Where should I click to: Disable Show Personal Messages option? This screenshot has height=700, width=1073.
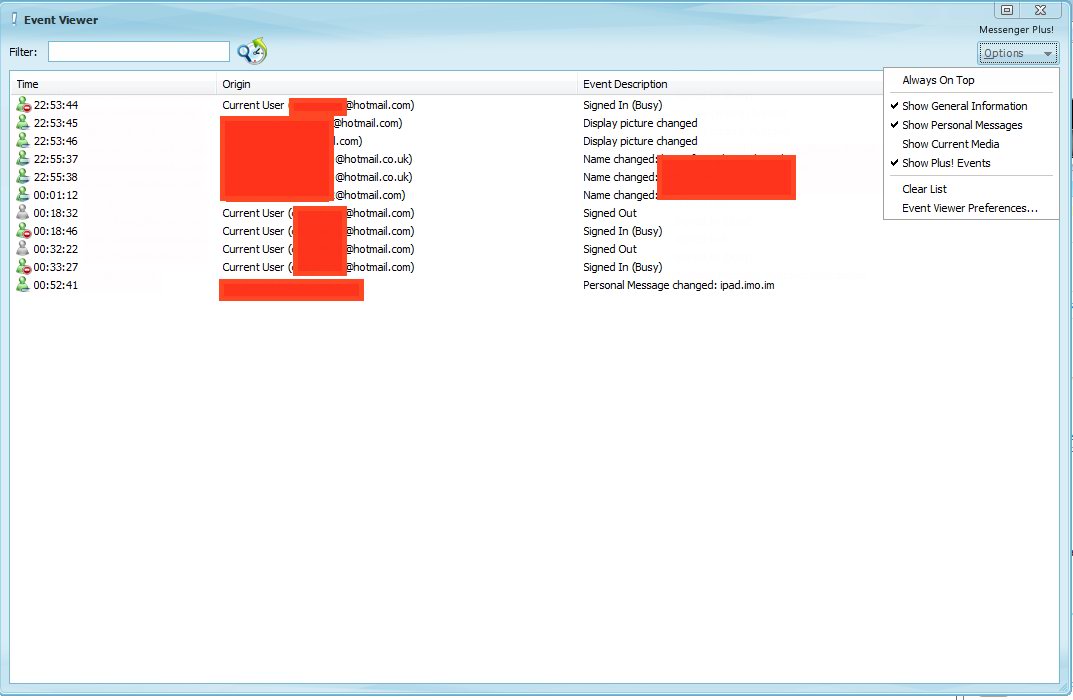pos(962,125)
